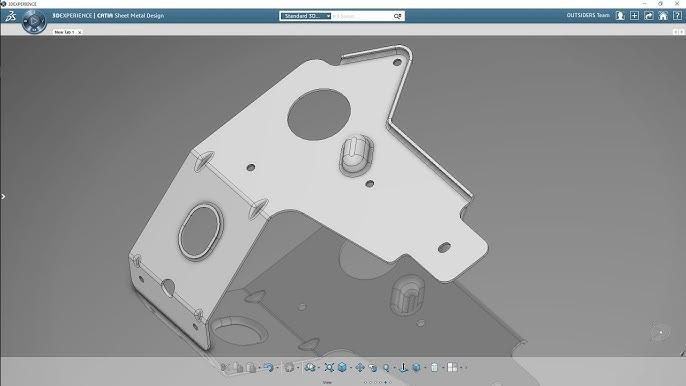Open the 3DEXPERIENCE compass
Viewport: 686px width, 386px height.
(34, 21)
